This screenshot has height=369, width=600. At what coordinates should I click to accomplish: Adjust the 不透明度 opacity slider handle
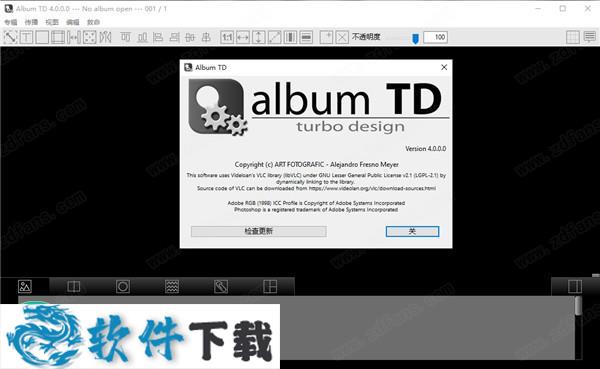(416, 38)
